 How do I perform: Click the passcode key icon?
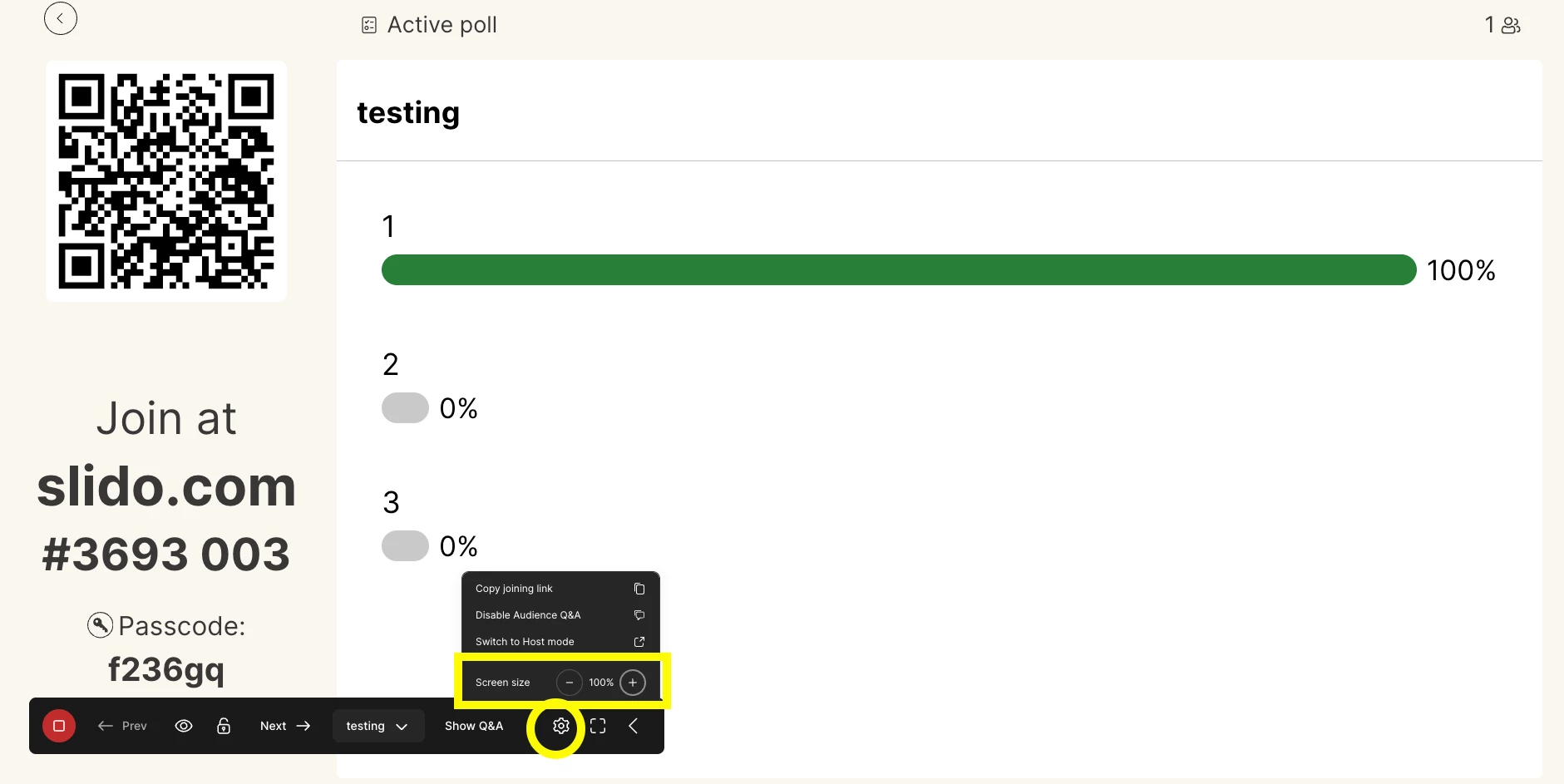(100, 625)
